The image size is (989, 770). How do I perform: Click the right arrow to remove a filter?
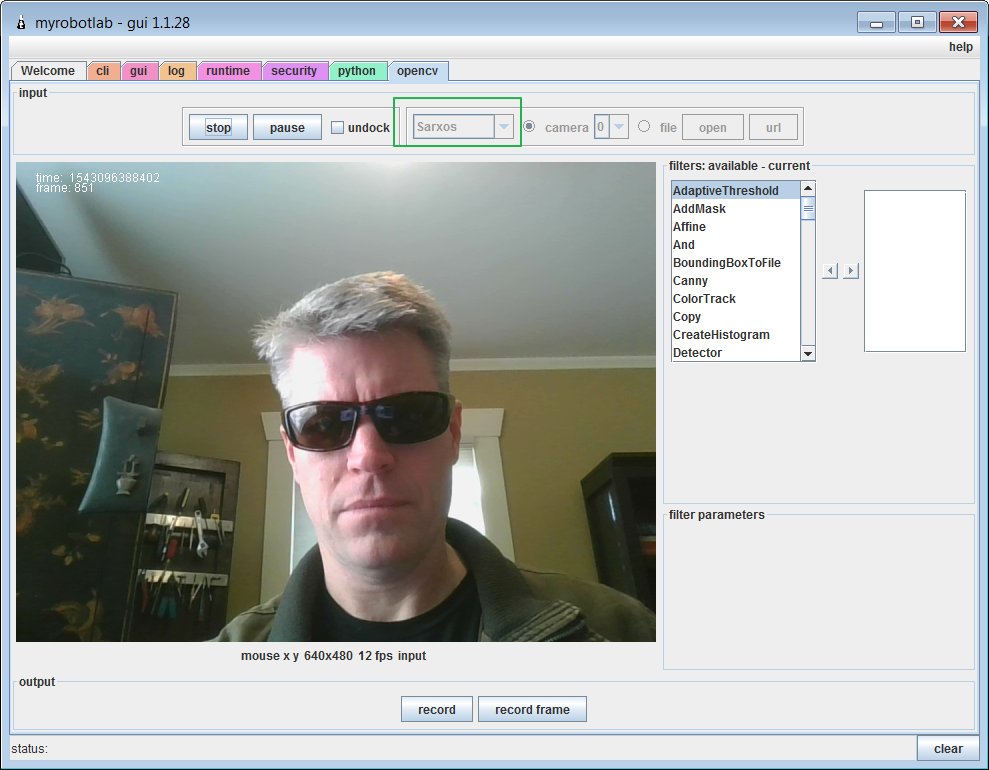point(851,270)
